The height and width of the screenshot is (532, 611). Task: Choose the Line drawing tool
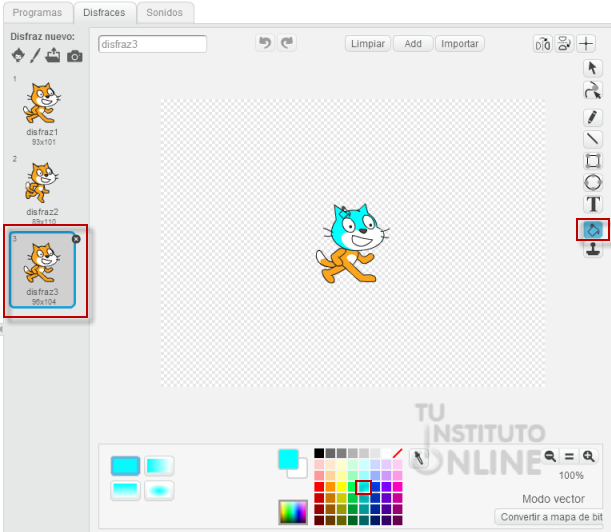pos(592,139)
